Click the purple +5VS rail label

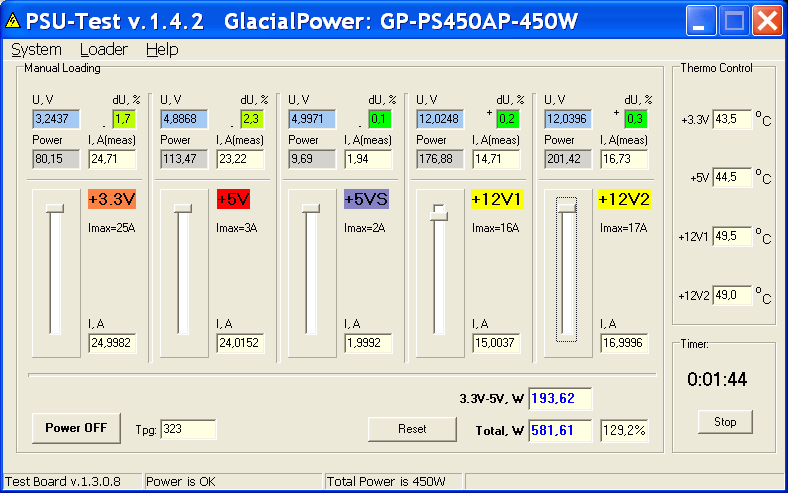[x=366, y=199]
